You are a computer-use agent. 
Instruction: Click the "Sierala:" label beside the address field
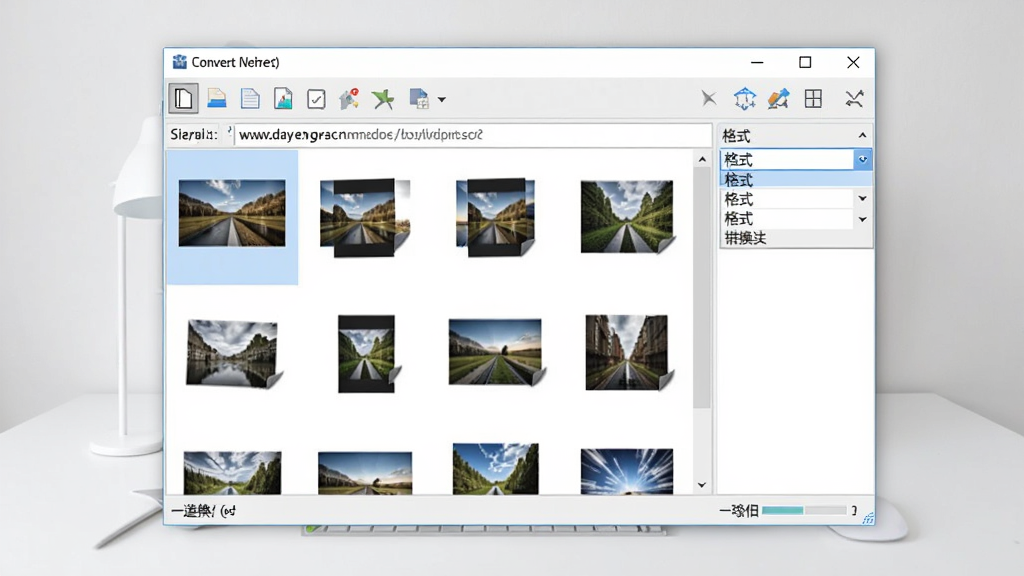pos(194,135)
